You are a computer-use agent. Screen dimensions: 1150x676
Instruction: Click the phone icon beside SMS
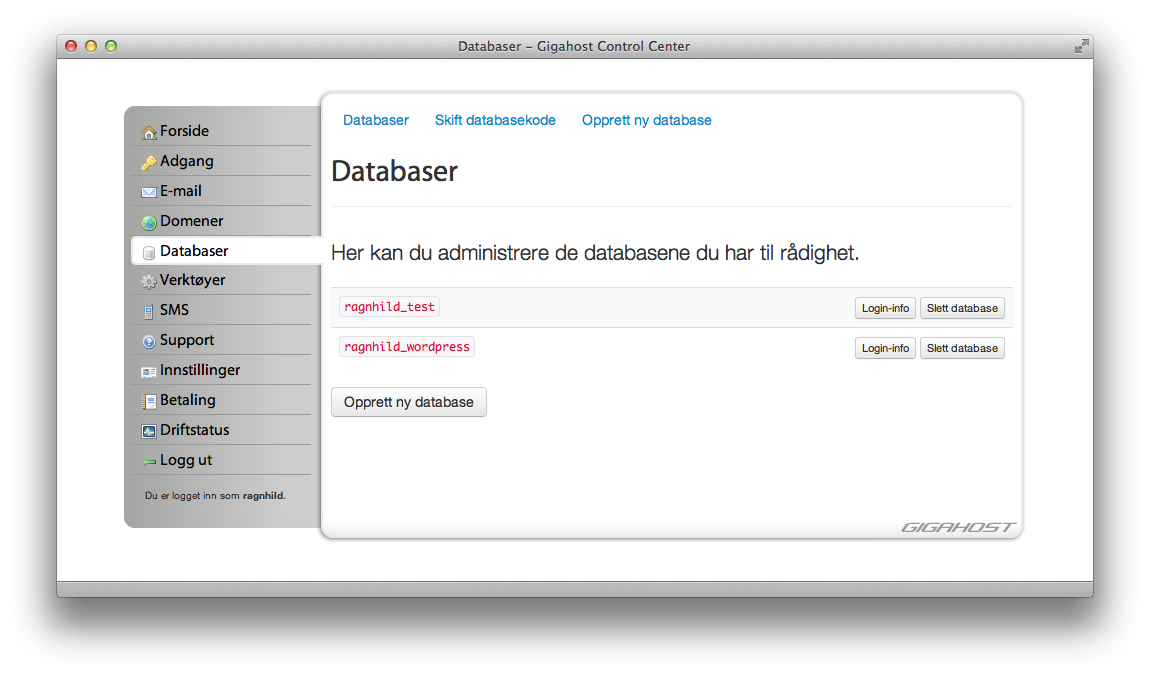coord(149,312)
